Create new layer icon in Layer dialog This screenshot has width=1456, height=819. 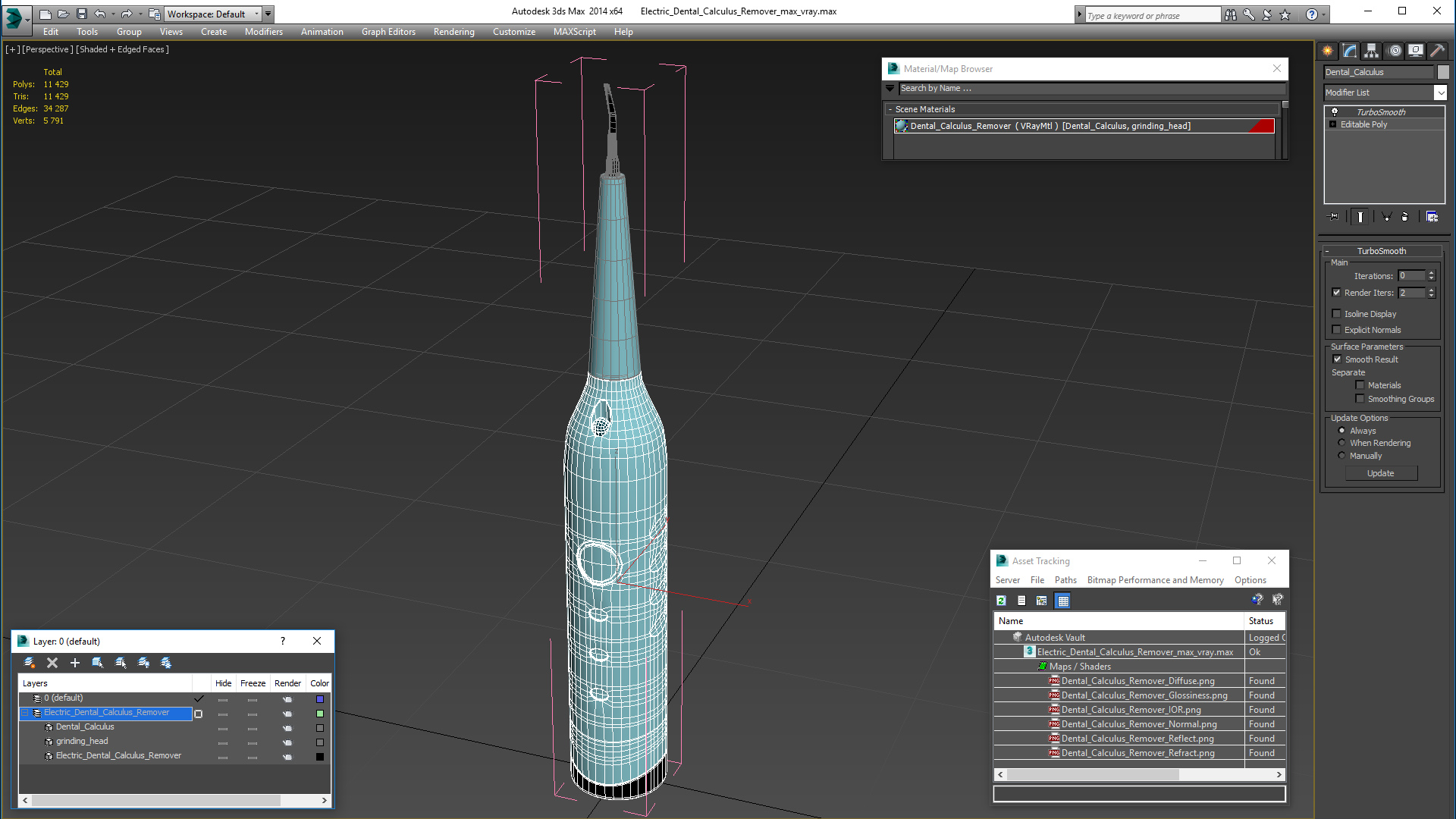point(30,663)
